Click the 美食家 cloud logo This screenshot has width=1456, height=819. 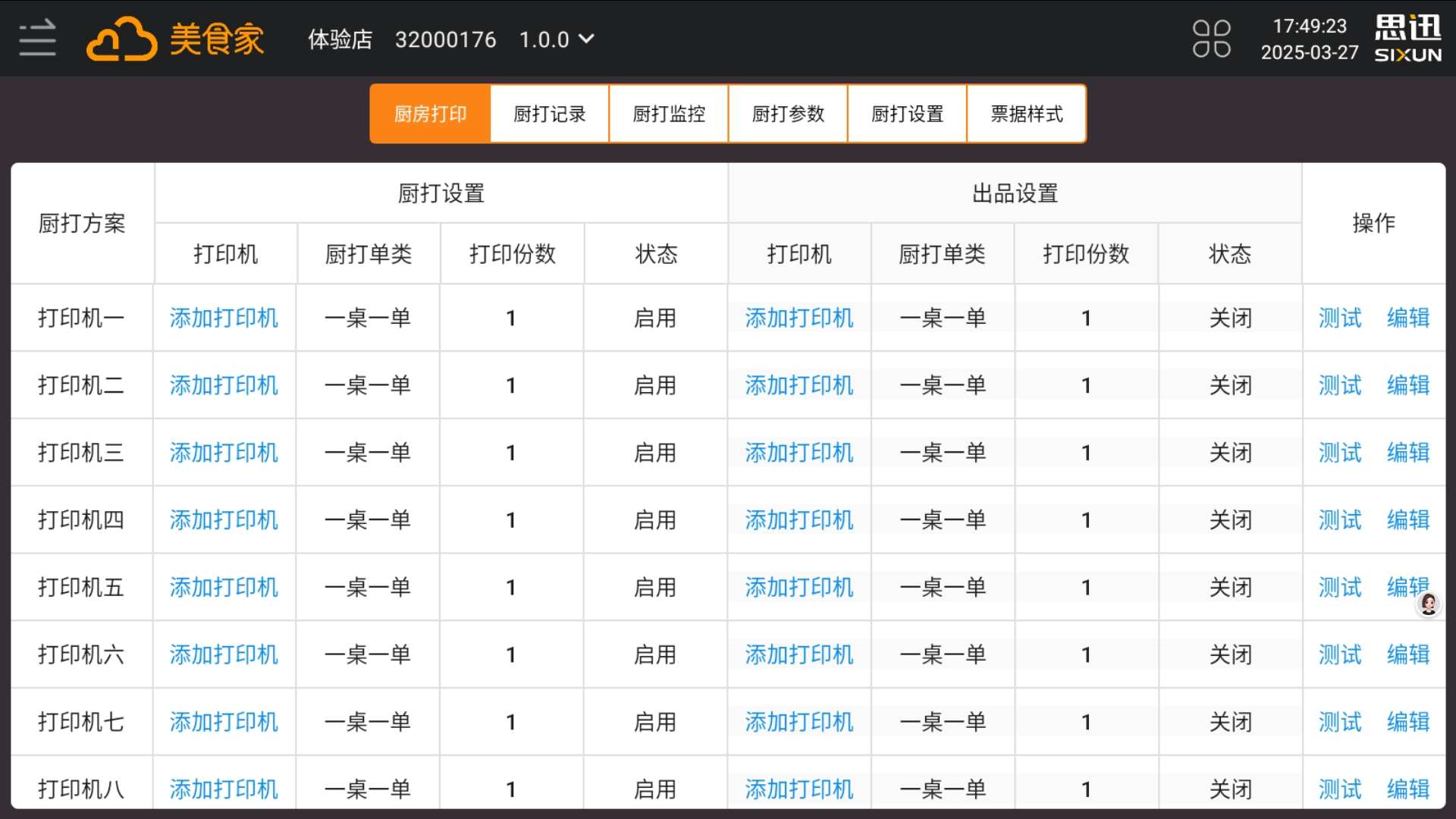point(176,39)
